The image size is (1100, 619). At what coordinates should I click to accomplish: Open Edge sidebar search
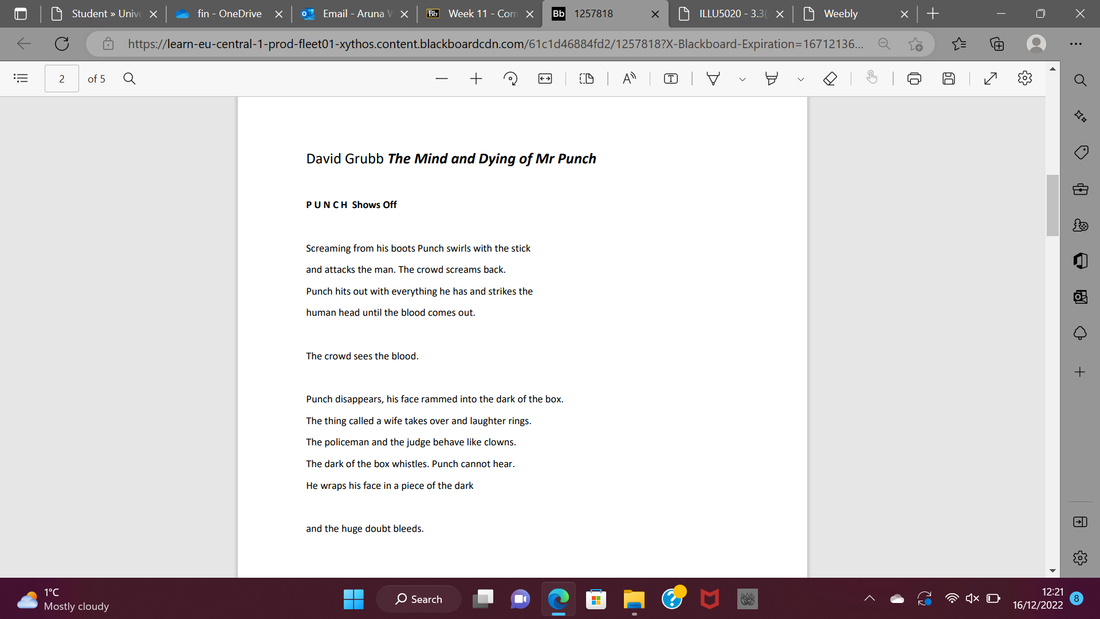click(x=1080, y=80)
